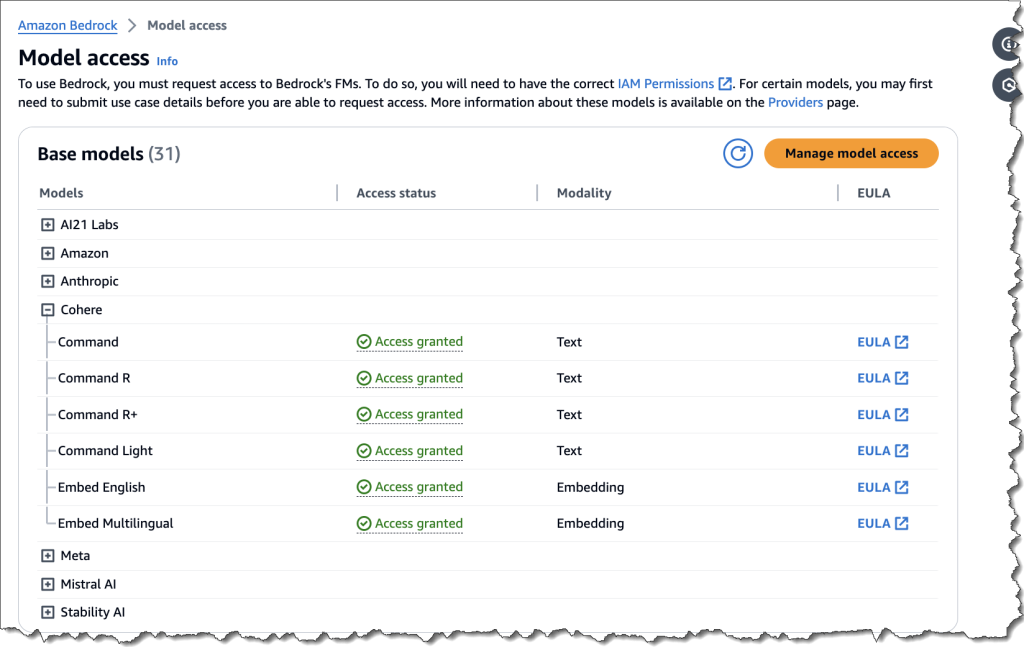Select the Command model name
Screen dimensions: 1024x647
(x=88, y=342)
